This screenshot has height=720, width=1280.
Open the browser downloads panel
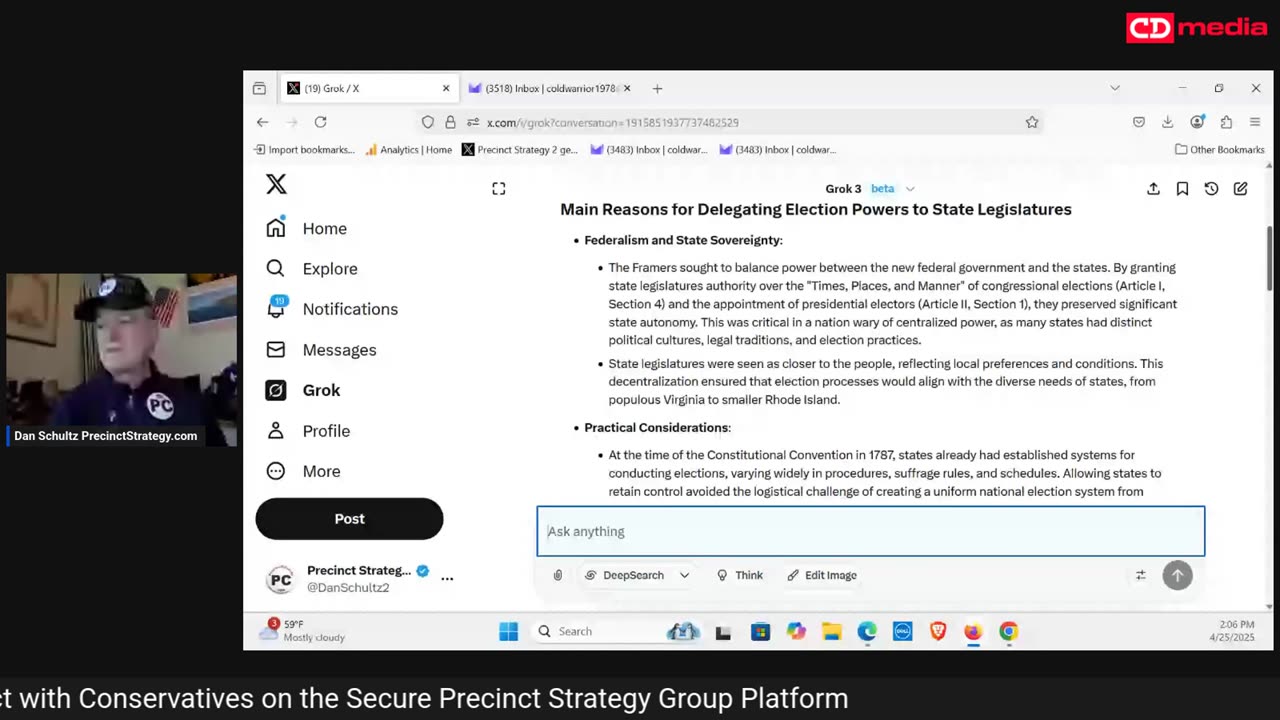pyautogui.click(x=1167, y=122)
